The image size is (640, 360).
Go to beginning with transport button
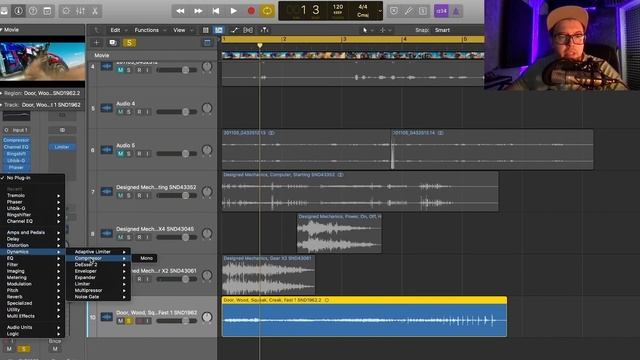click(216, 11)
